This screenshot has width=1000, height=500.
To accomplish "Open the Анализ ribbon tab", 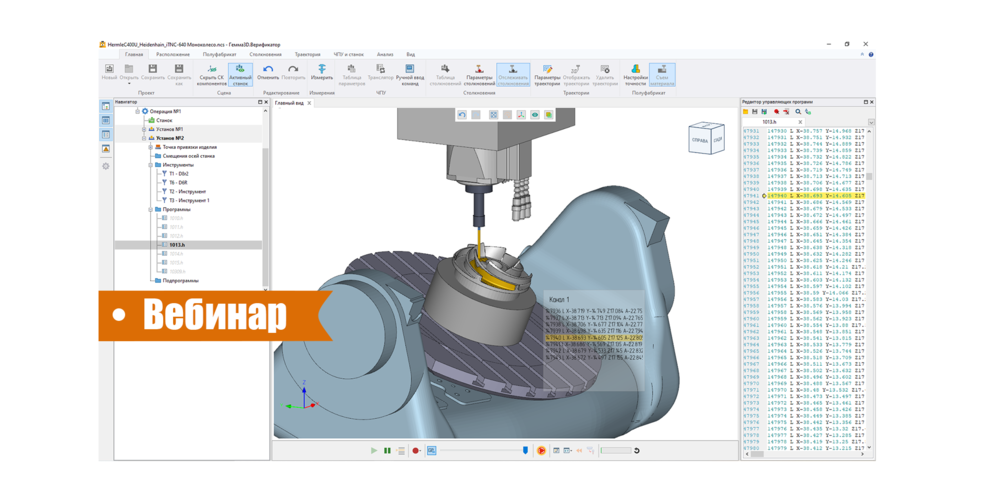I will (x=385, y=54).
